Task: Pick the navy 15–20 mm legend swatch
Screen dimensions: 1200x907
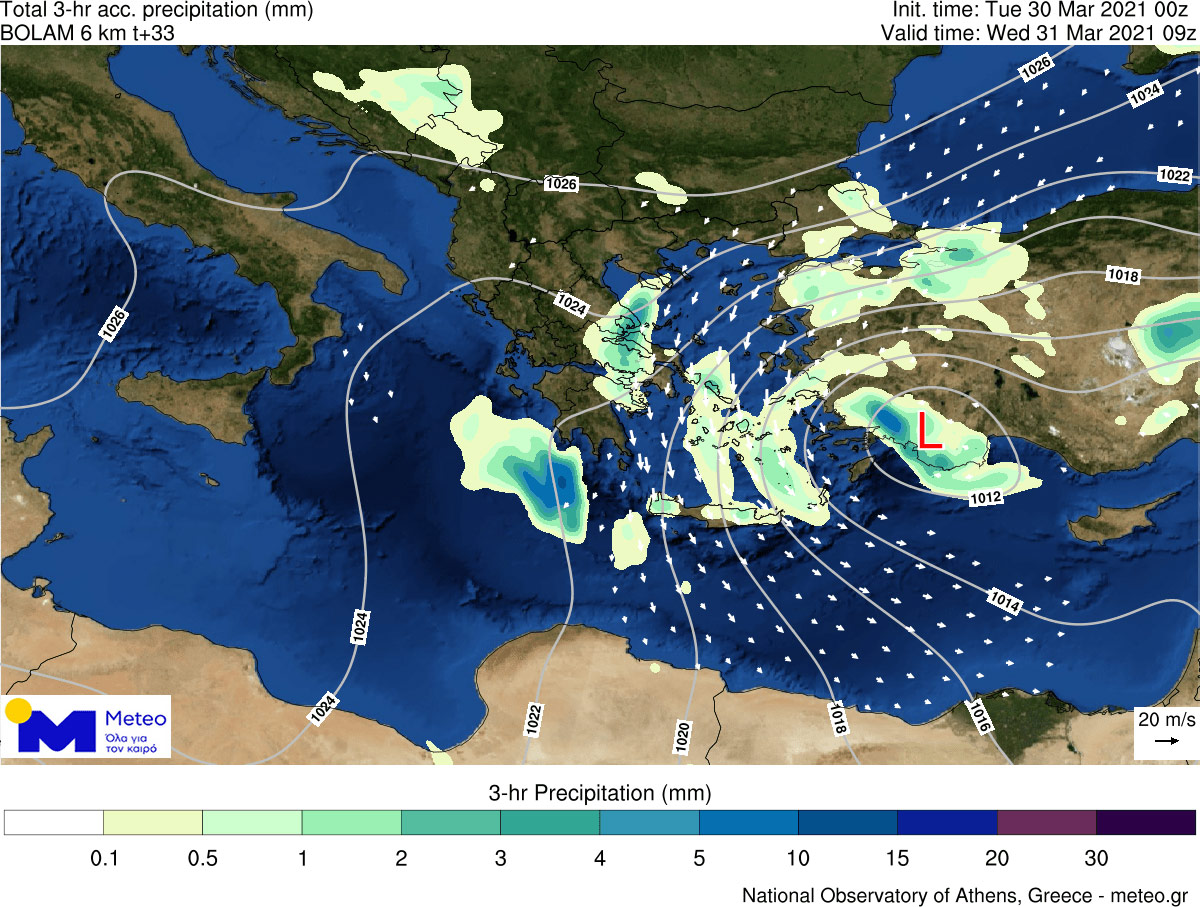Action: [947, 822]
